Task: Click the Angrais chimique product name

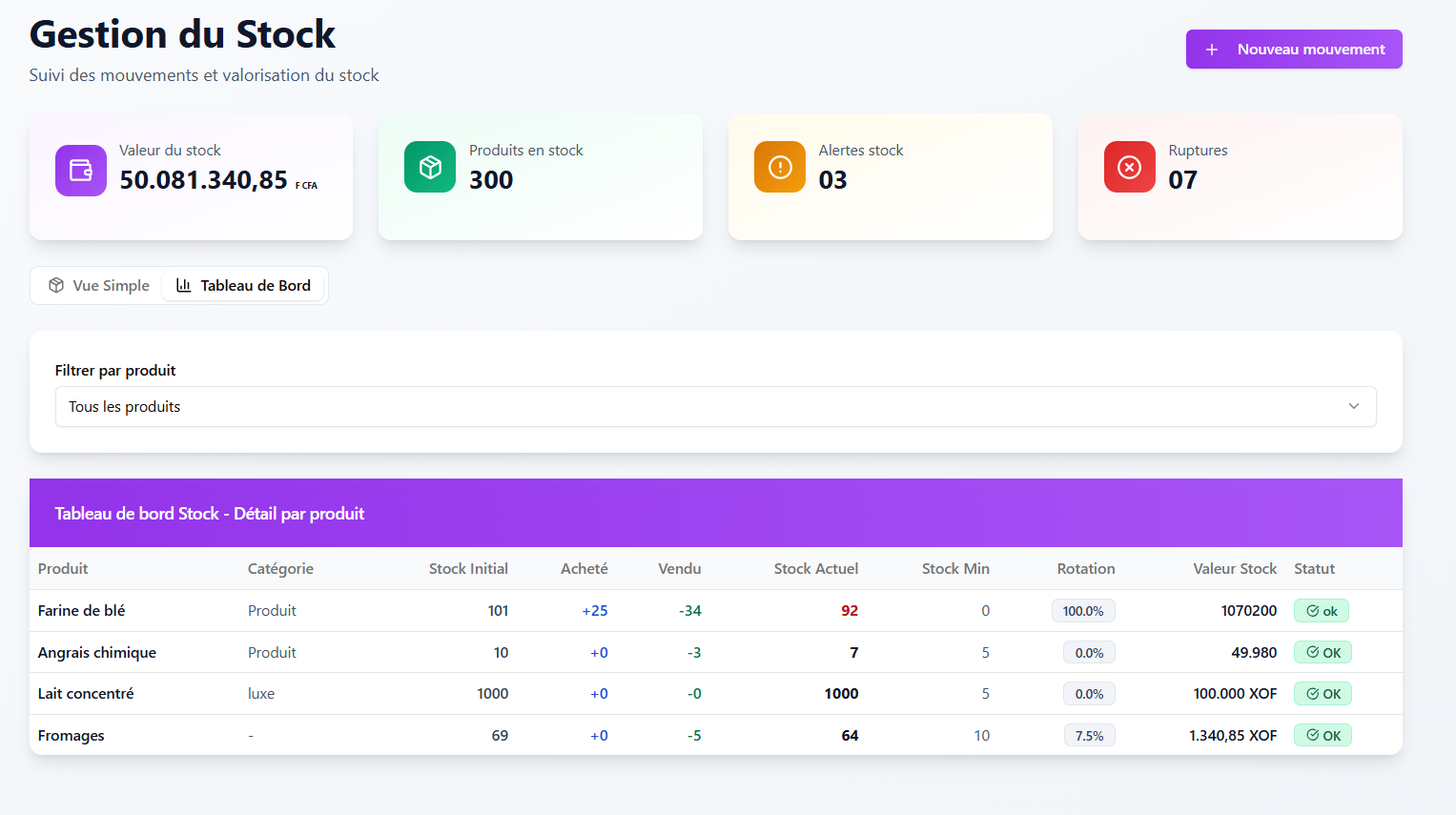Action: [97, 652]
